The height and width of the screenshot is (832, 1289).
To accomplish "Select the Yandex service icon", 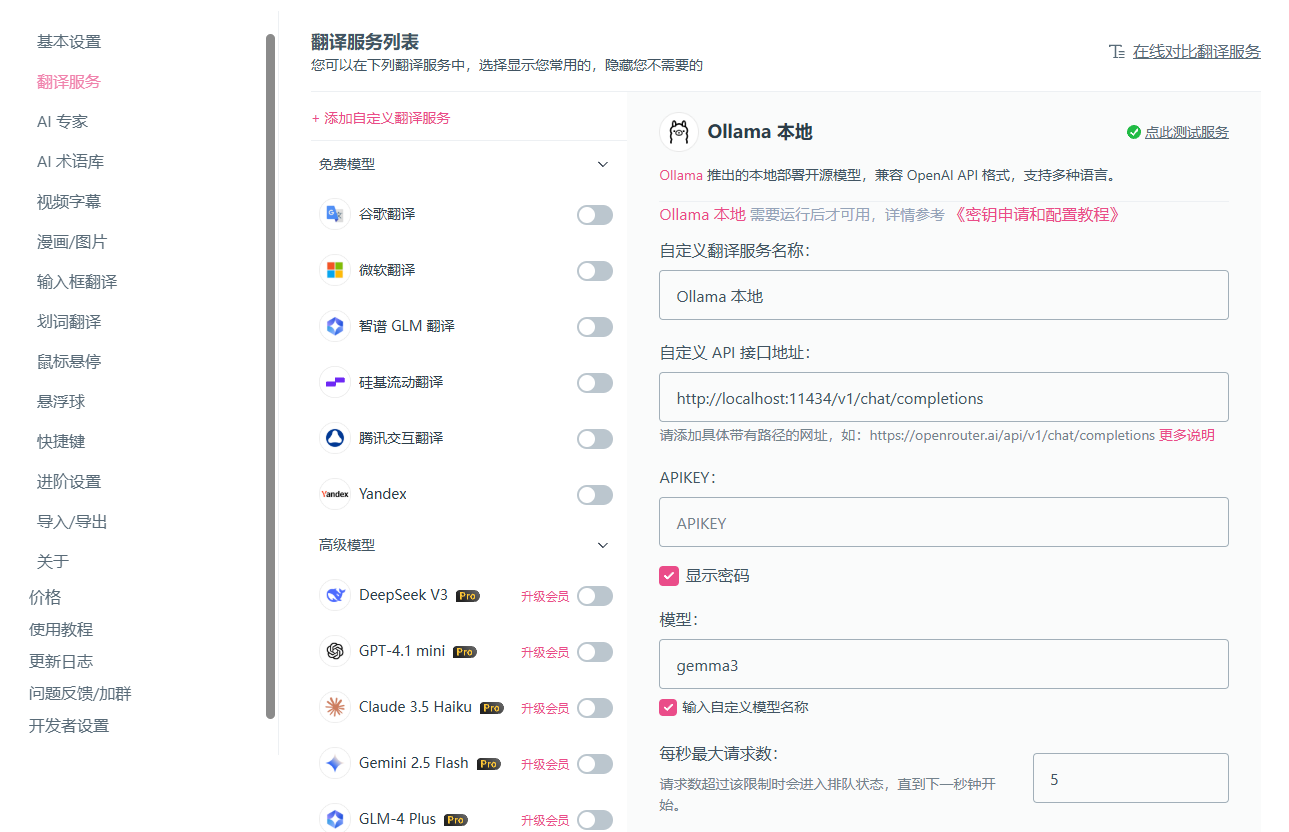I will [x=335, y=493].
